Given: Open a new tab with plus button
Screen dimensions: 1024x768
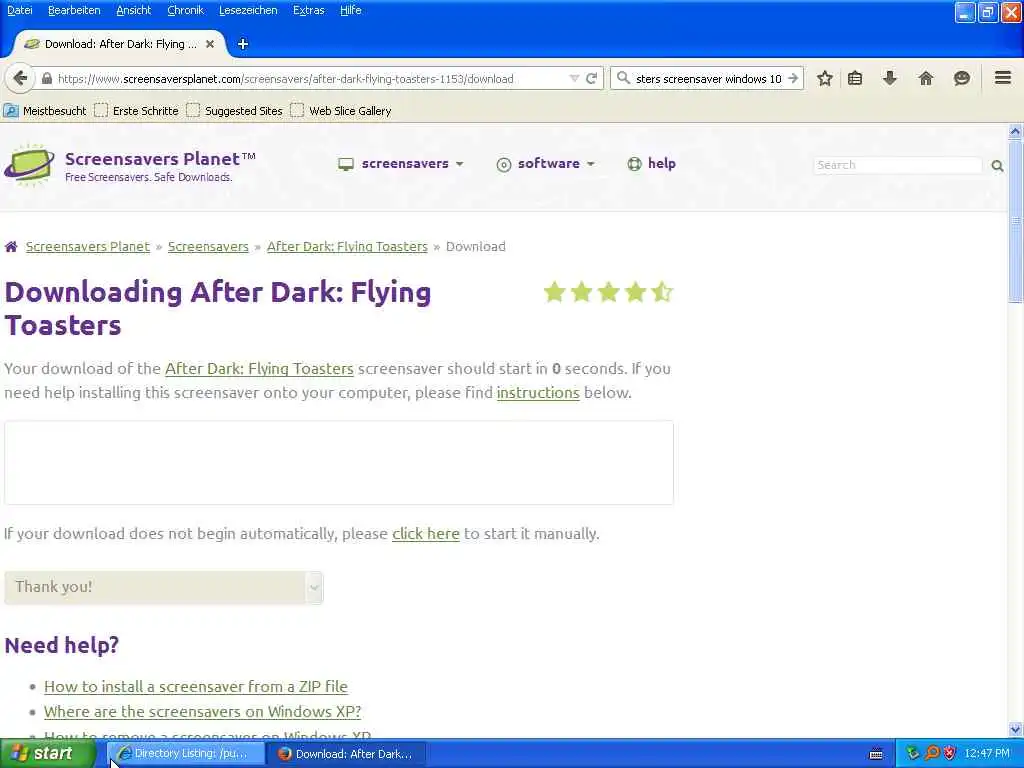Looking at the screenshot, I should pos(243,44).
